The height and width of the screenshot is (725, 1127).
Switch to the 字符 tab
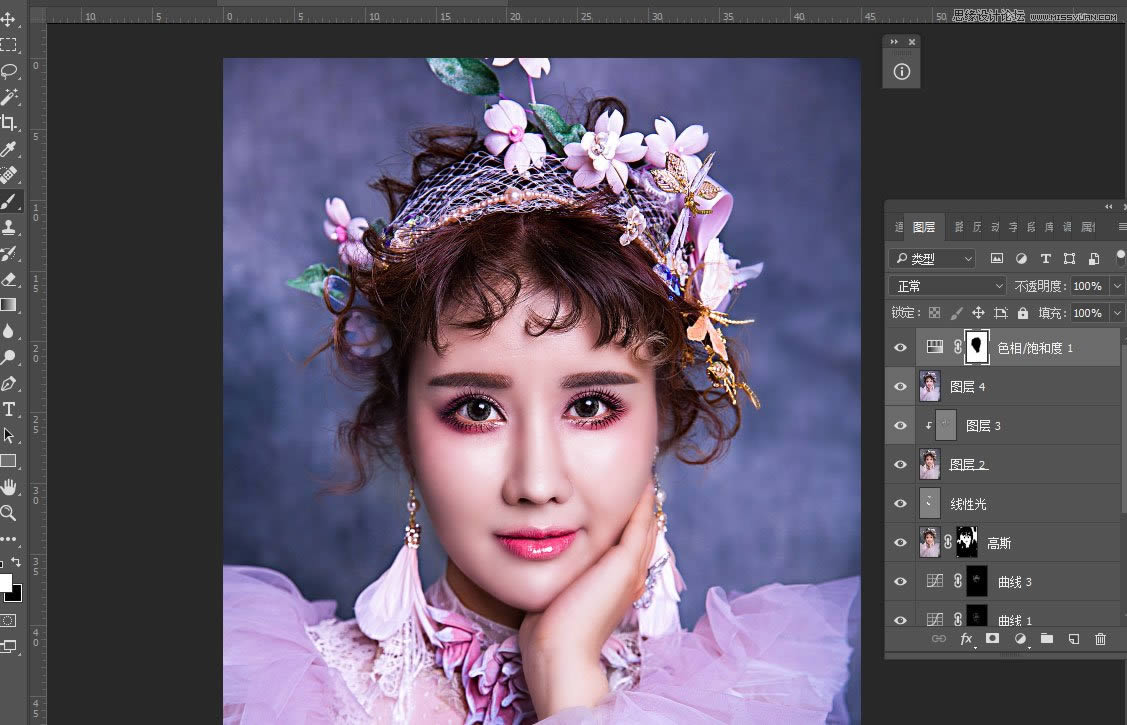click(x=1013, y=227)
